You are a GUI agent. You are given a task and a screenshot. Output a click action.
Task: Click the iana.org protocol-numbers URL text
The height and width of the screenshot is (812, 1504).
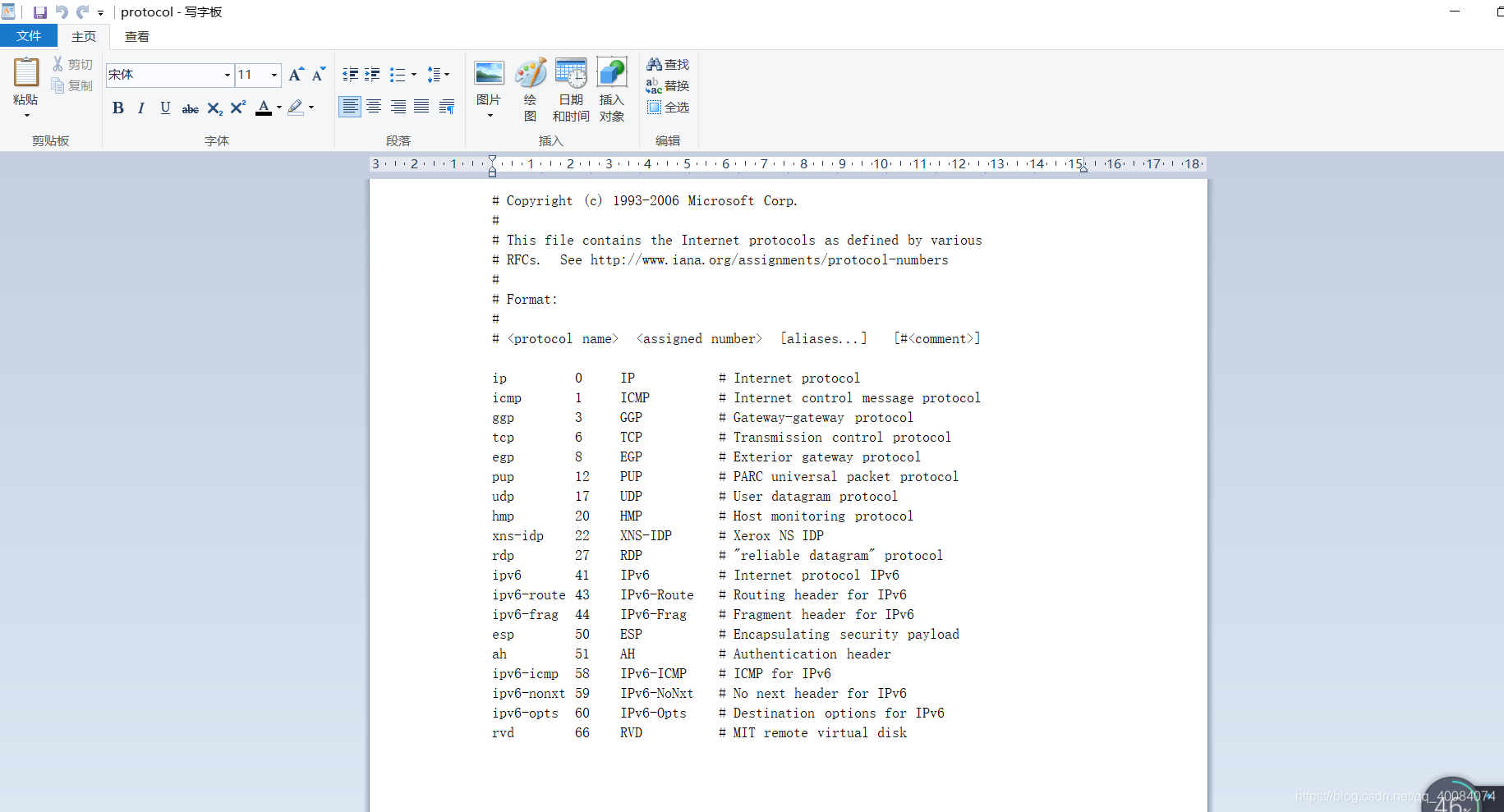pos(769,260)
